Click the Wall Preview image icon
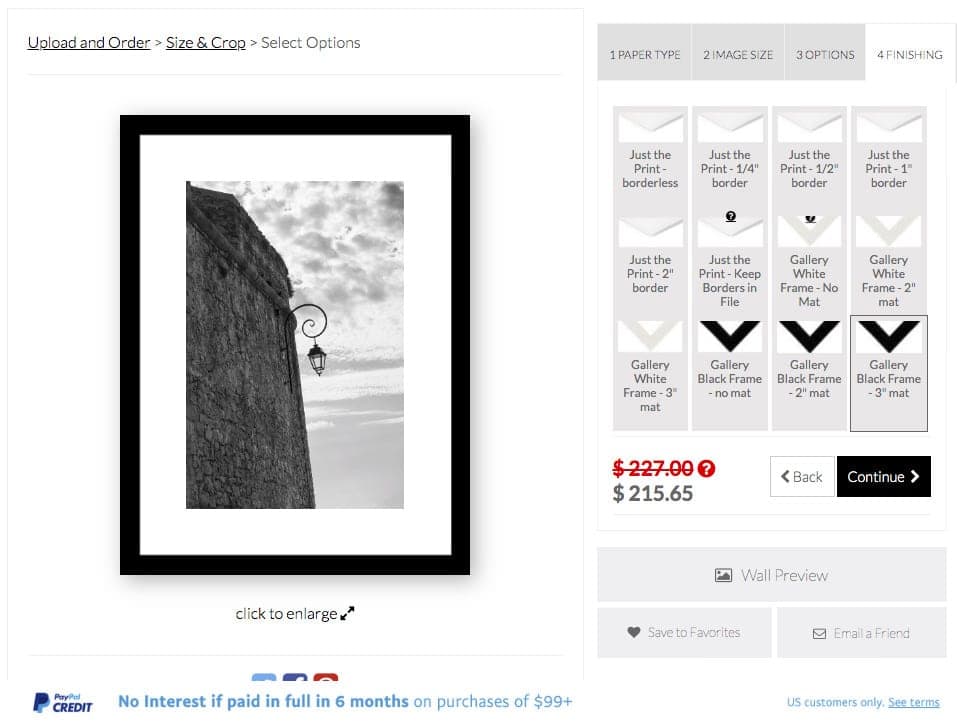This screenshot has height=726, width=957. 723,575
